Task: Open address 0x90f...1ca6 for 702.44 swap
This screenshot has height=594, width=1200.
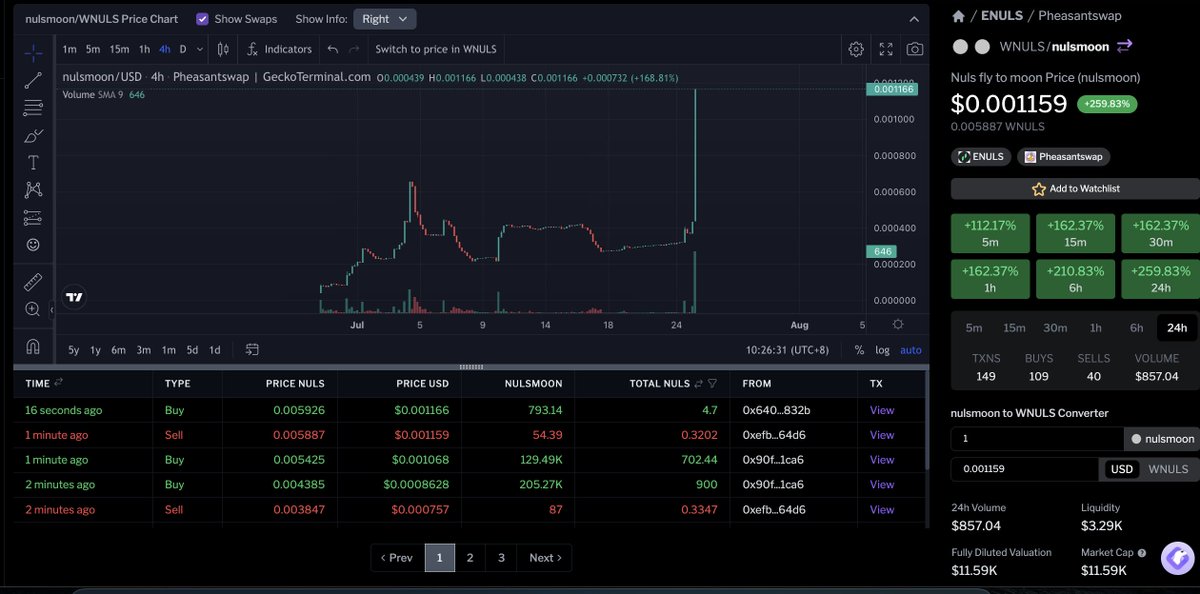Action: tap(774, 460)
